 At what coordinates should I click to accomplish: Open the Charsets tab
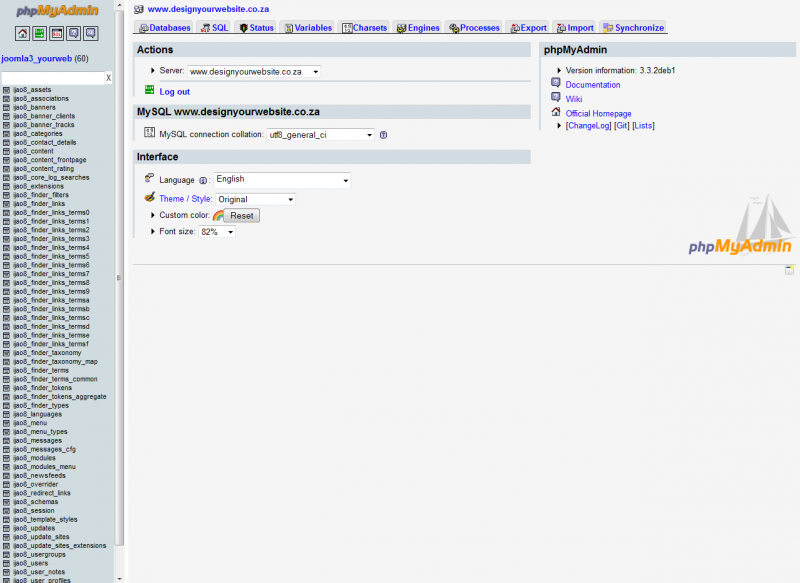pos(364,28)
